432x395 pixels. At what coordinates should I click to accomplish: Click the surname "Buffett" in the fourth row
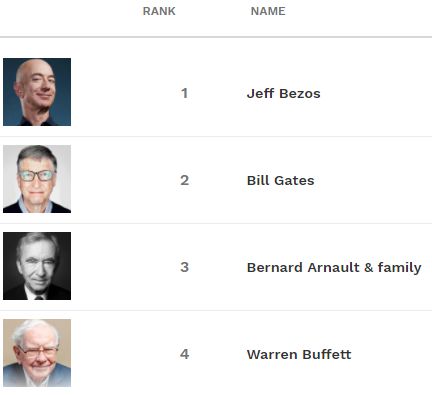pos(327,354)
